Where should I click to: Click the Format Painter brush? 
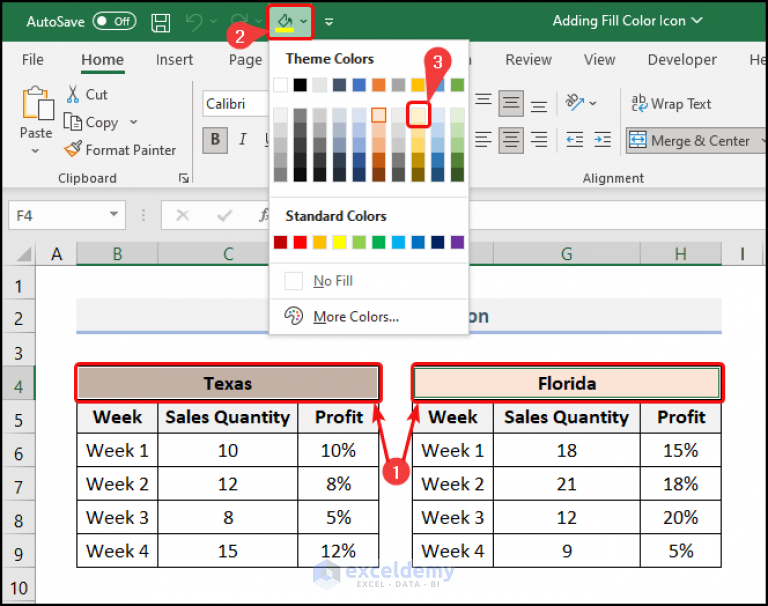click(x=73, y=149)
